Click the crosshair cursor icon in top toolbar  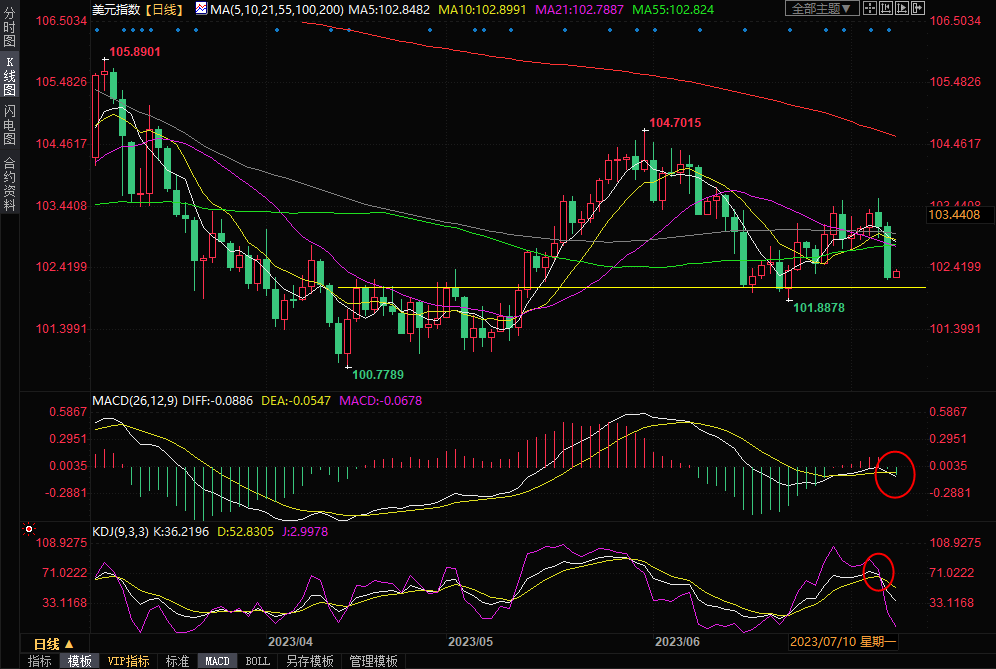coord(871,9)
